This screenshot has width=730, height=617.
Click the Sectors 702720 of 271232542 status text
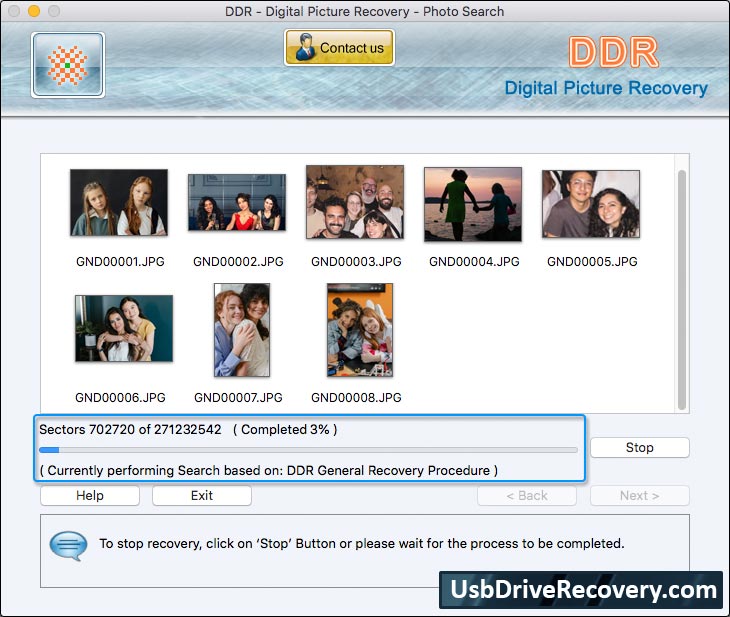(x=130, y=429)
